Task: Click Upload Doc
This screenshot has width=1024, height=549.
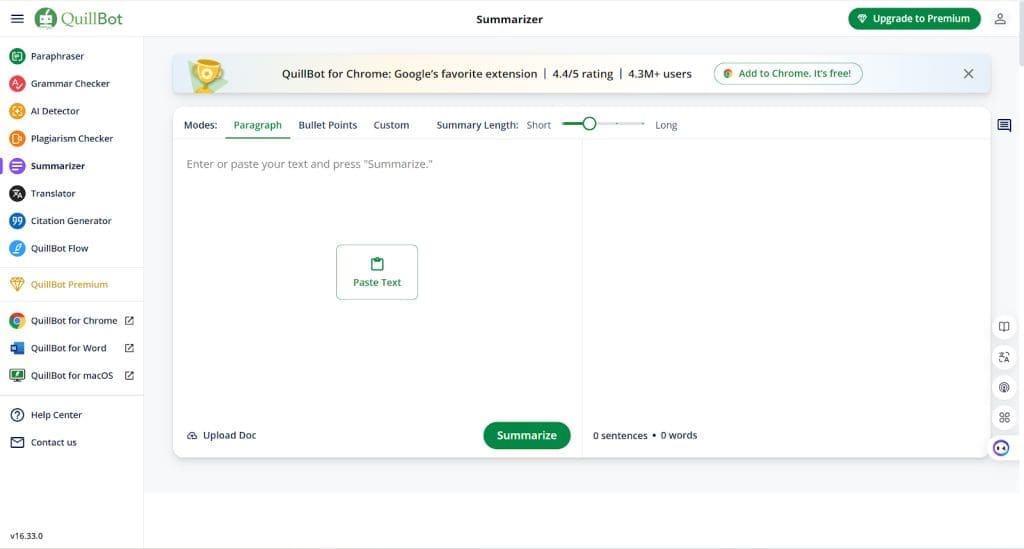Action: tap(221, 435)
